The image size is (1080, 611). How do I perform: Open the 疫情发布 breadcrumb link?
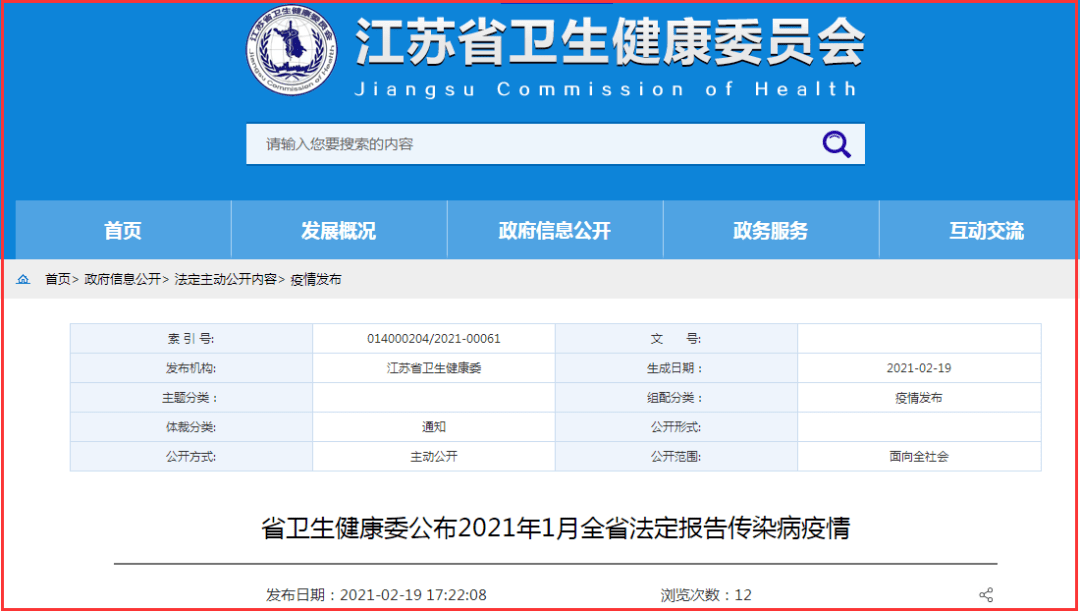pyautogui.click(x=315, y=280)
